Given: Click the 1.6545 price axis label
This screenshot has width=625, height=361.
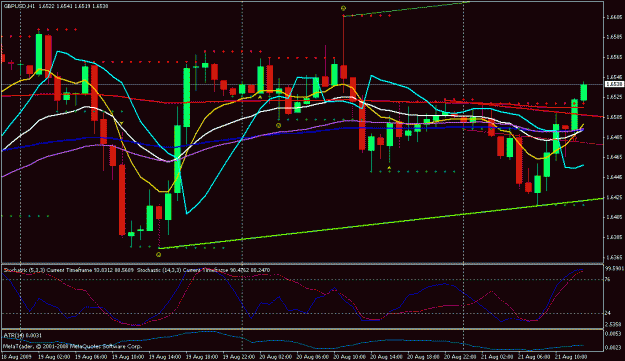Looking at the screenshot, I should (614, 77).
